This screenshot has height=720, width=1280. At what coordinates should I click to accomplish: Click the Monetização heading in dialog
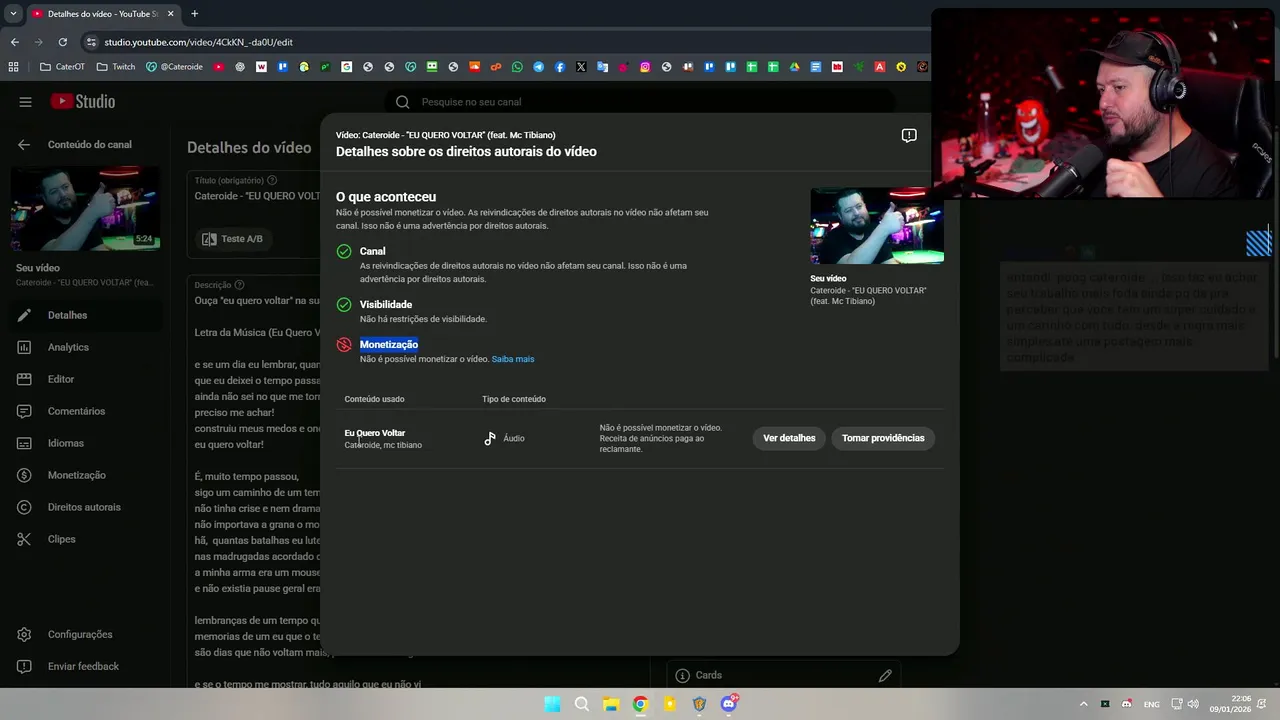tap(389, 344)
